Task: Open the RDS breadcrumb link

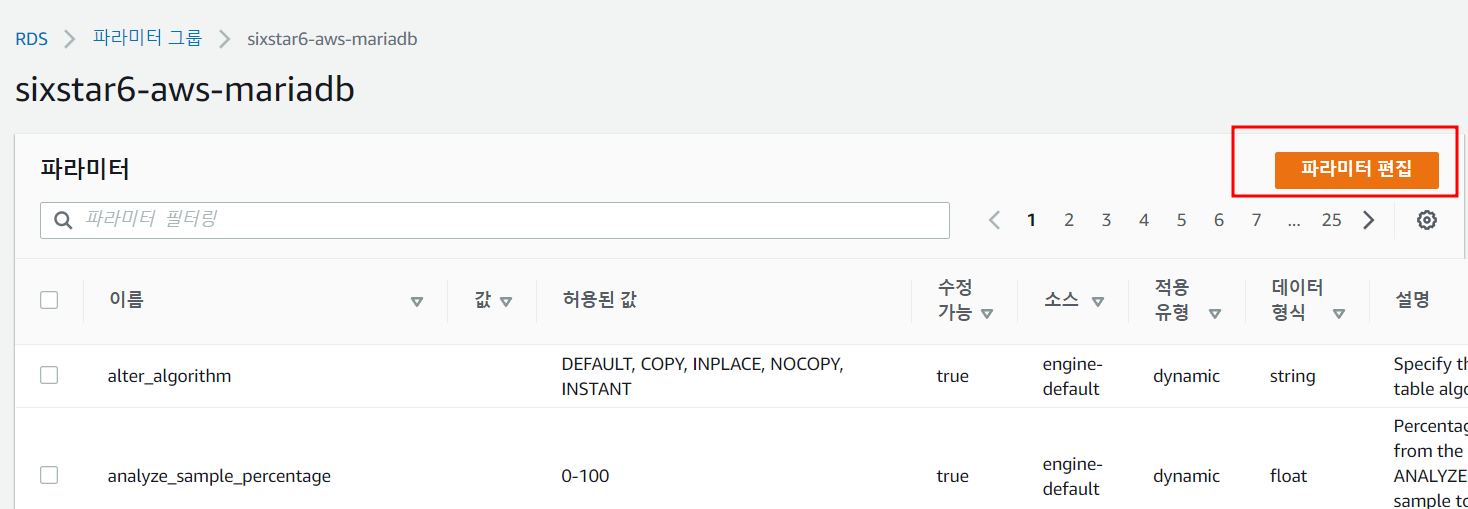Action: point(31,39)
